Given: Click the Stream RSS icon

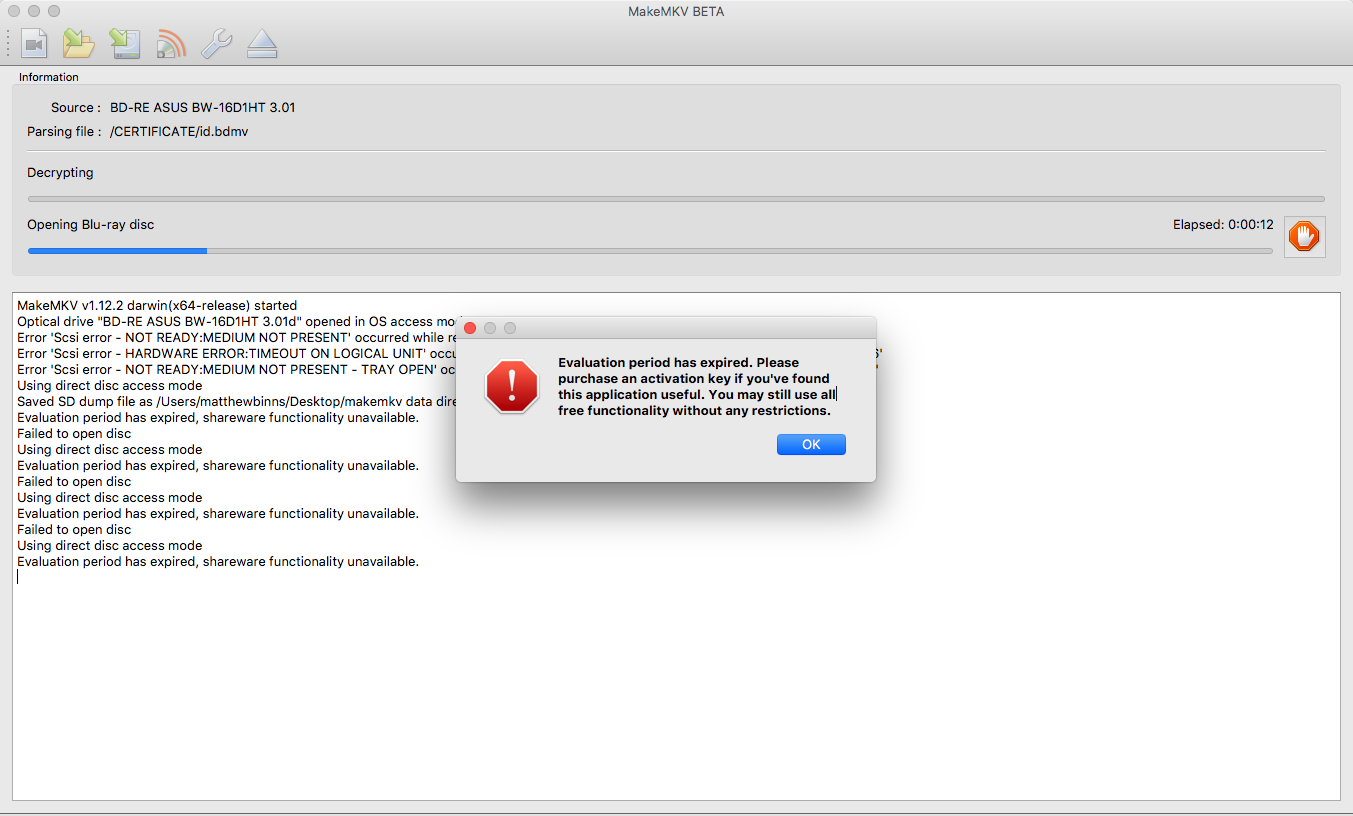Looking at the screenshot, I should 171,43.
